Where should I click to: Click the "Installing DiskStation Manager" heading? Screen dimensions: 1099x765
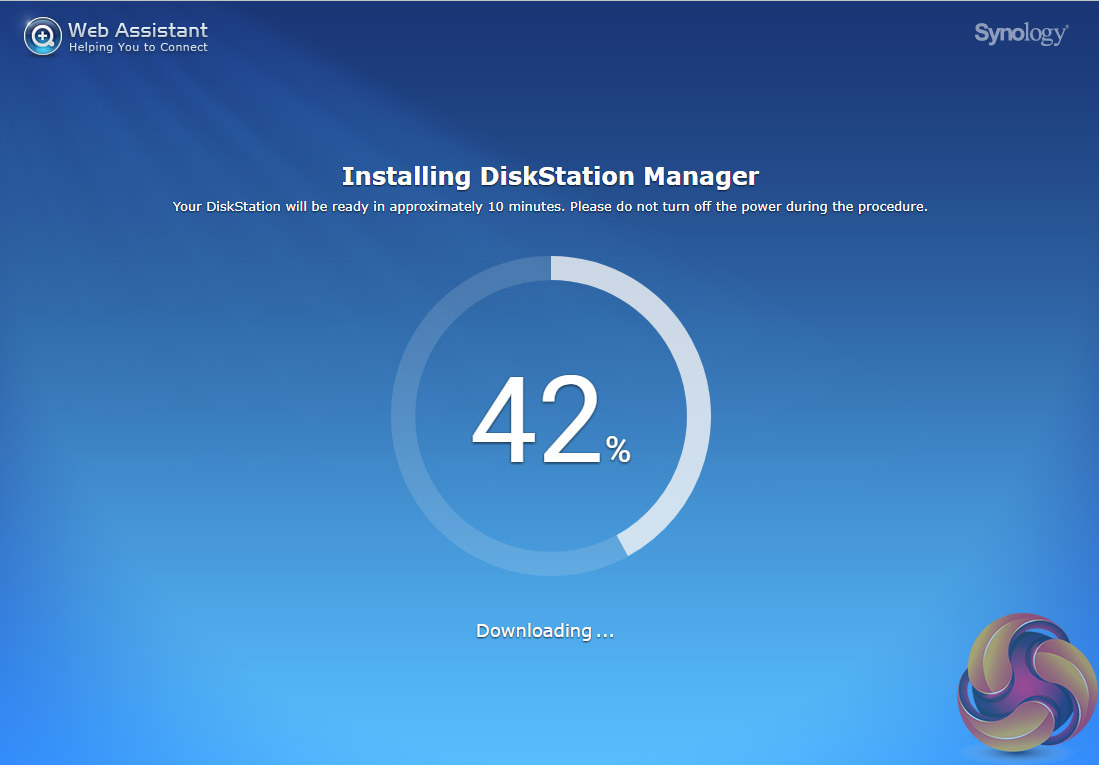[550, 176]
